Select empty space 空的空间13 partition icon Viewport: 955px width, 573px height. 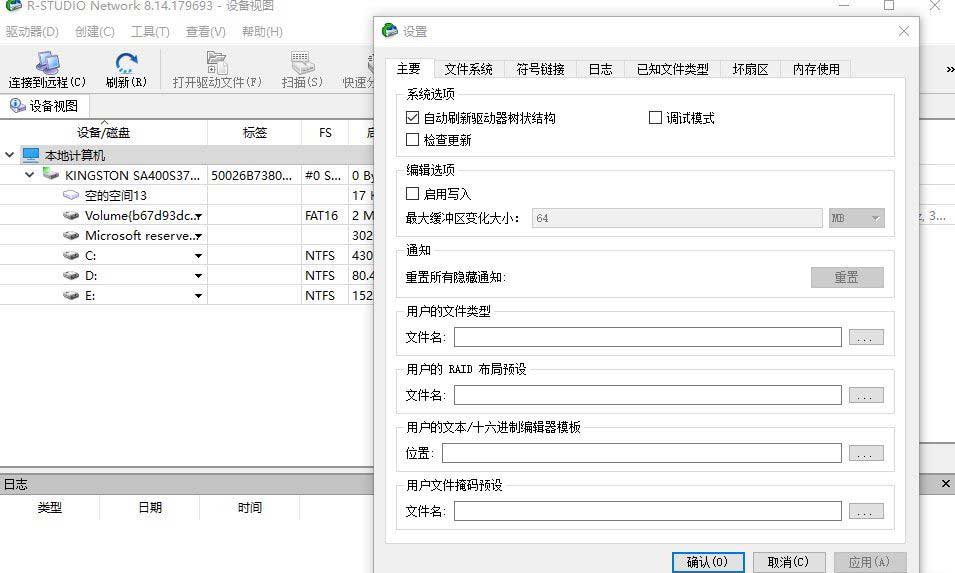pos(71,195)
